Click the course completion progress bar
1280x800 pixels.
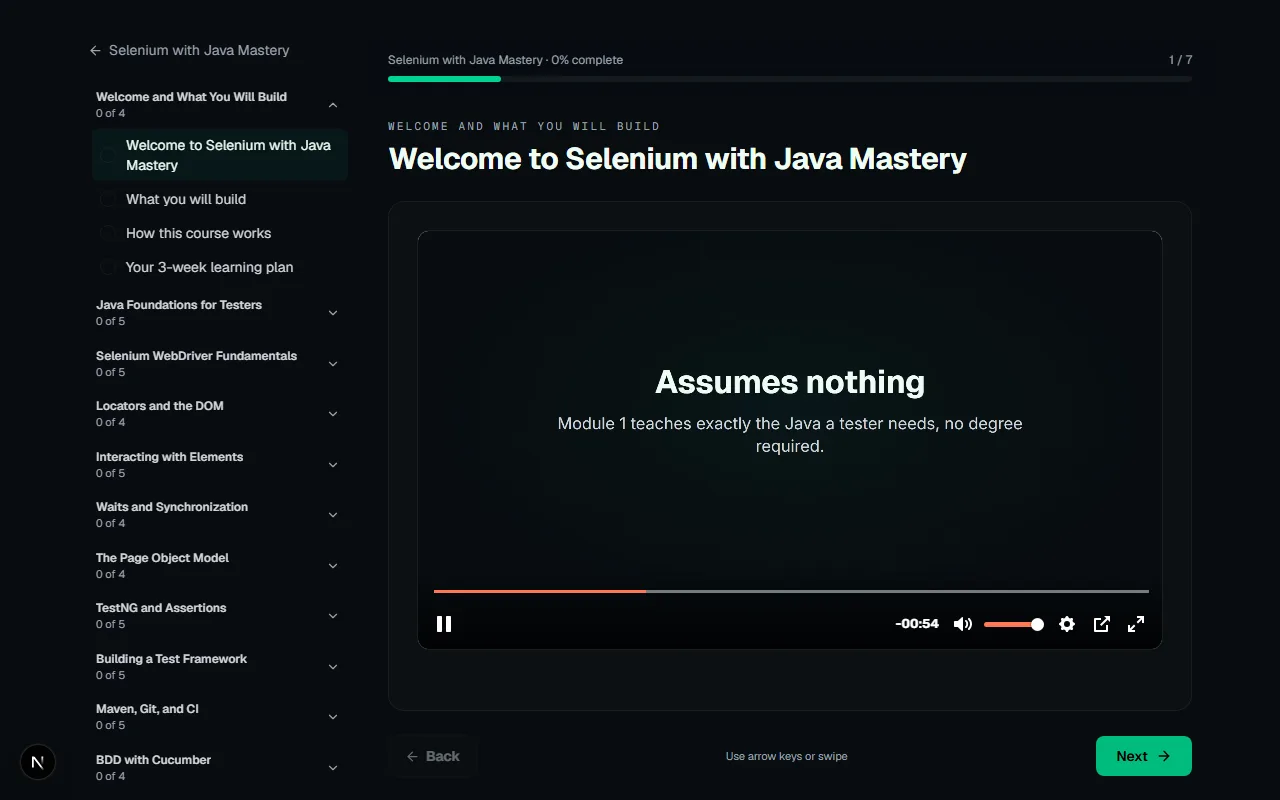790,79
